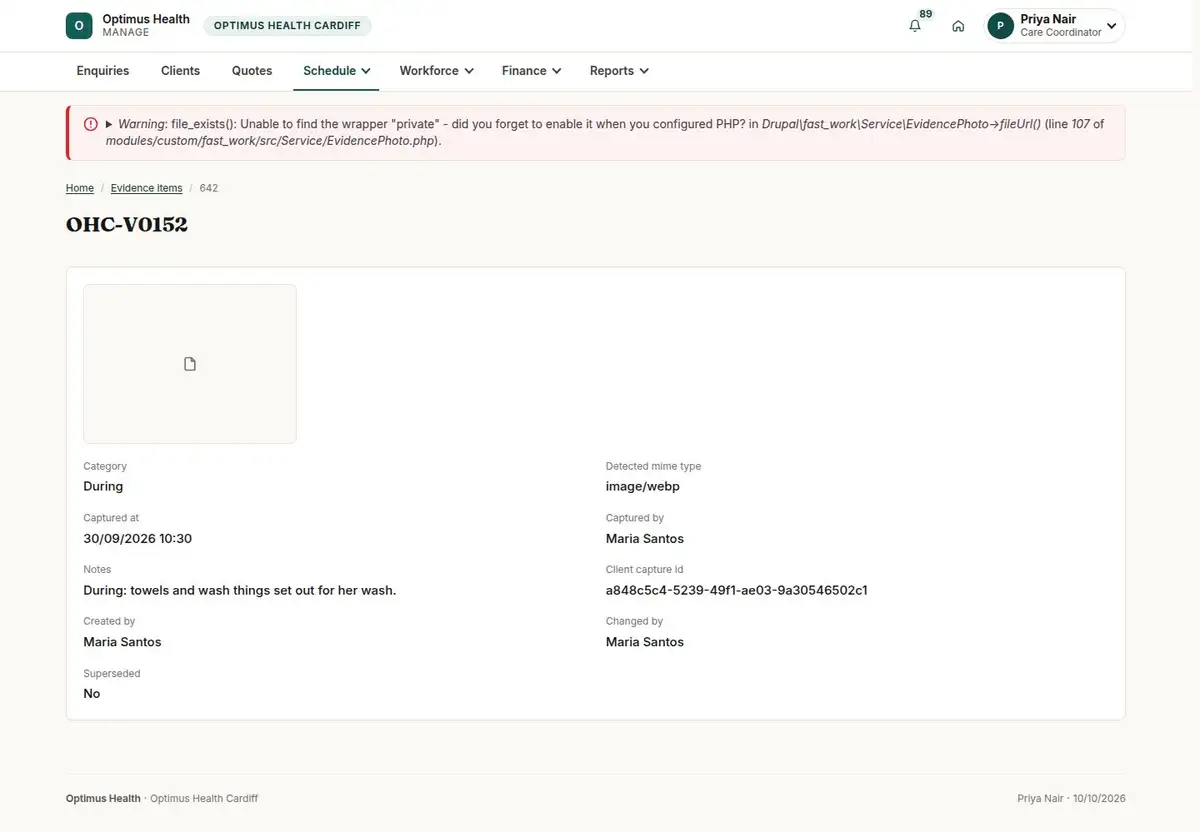Click the Optimus Health Cardiff branch badge
This screenshot has height=832, width=1200.
(x=287, y=26)
